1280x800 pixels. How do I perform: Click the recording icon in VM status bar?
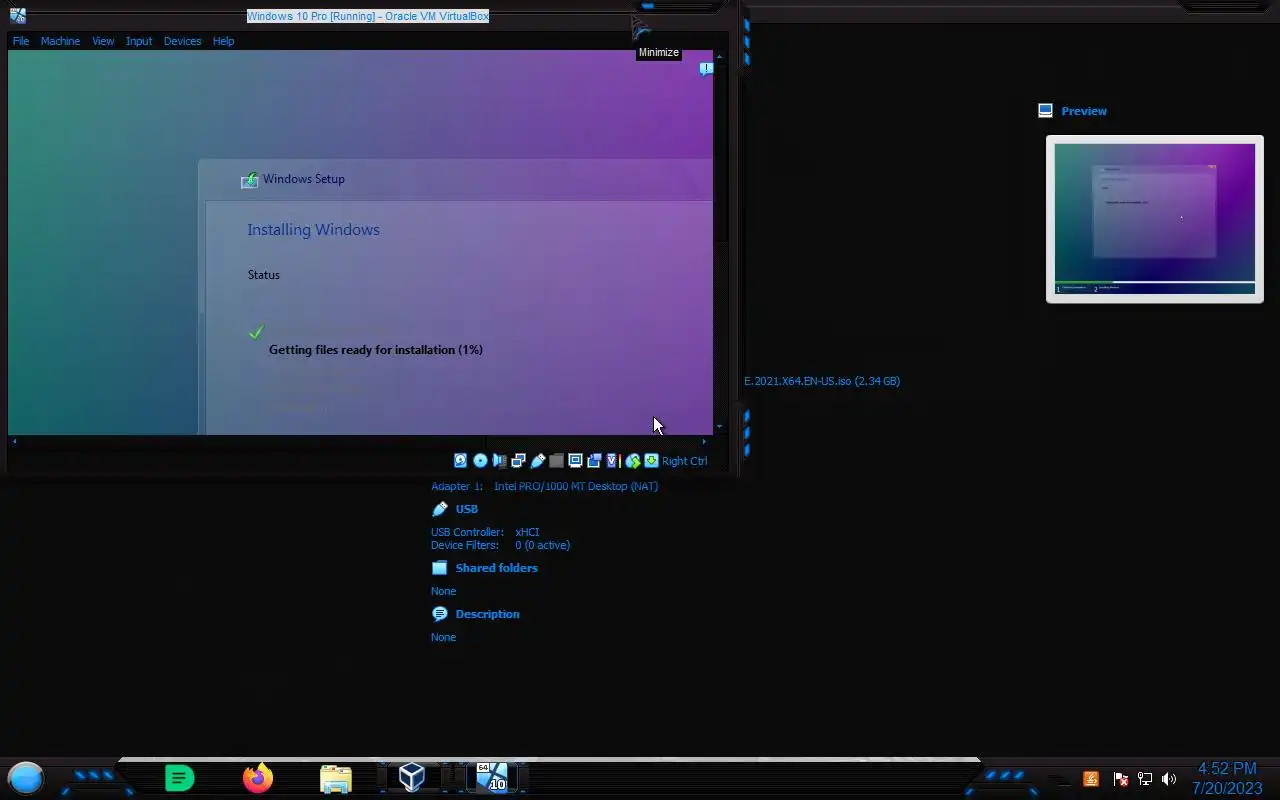click(x=594, y=460)
